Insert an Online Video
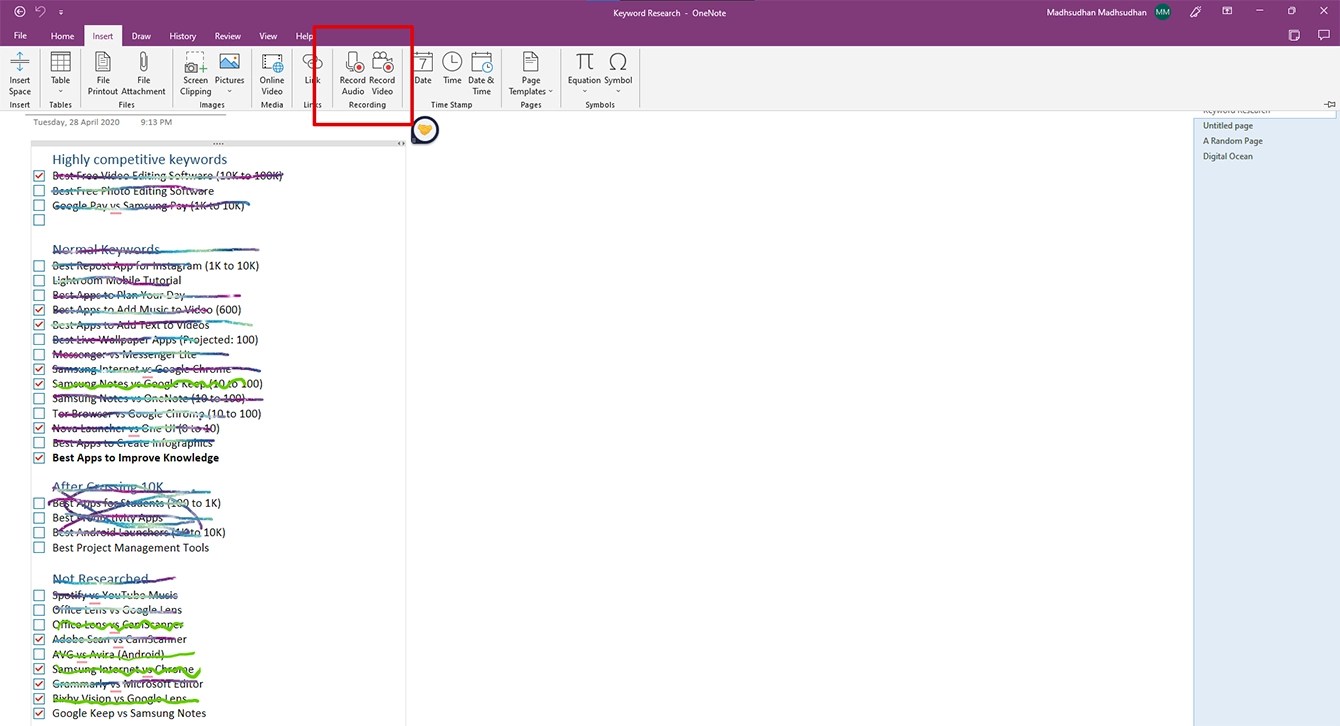 tap(271, 72)
